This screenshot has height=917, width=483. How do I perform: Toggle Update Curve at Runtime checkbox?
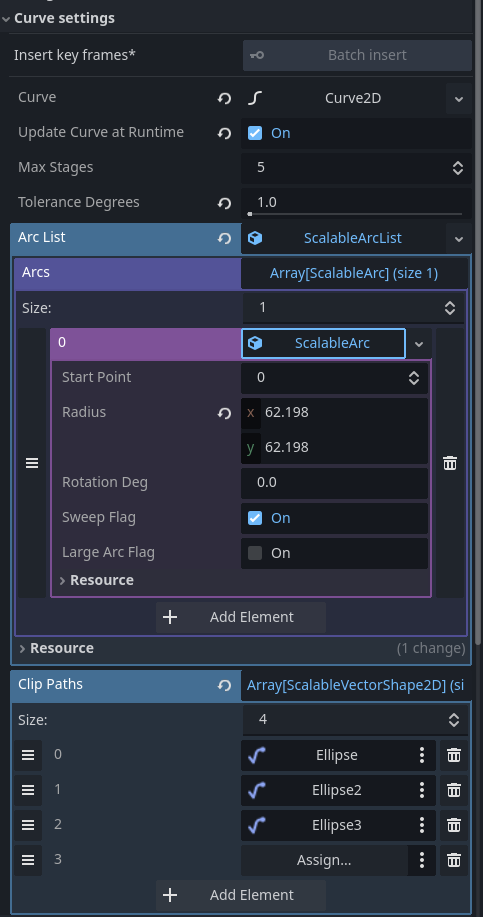[255, 133]
